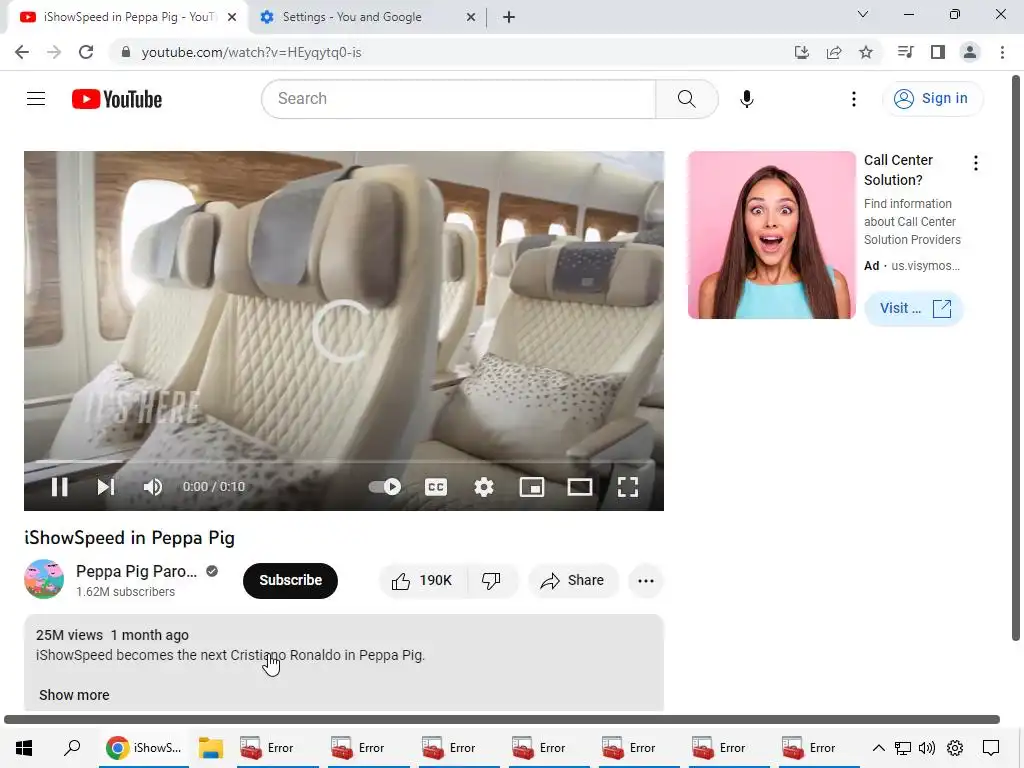Start voice search with the microphone
This screenshot has height=768, width=1024.
(746, 99)
